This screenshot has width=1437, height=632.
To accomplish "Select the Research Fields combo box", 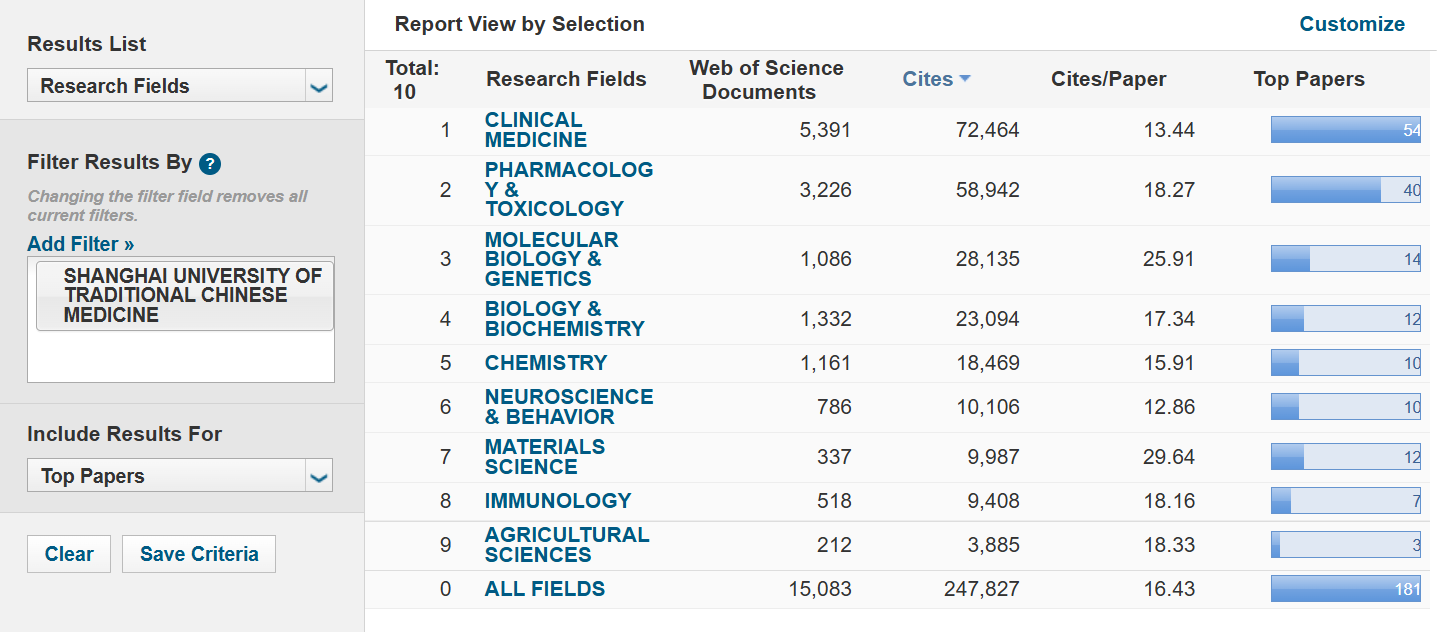I will click(180, 86).
